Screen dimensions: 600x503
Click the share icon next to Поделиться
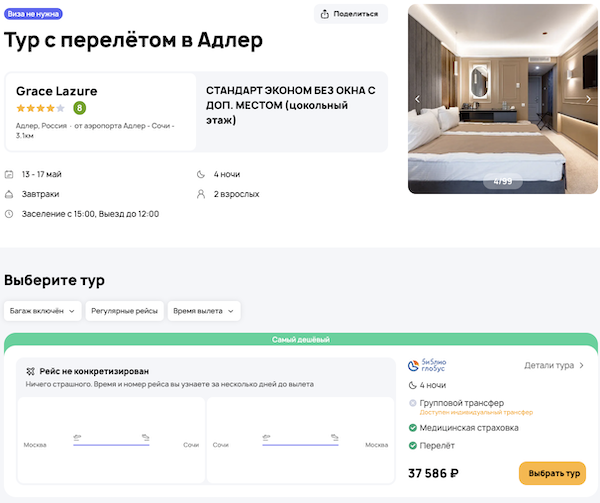tap(327, 14)
